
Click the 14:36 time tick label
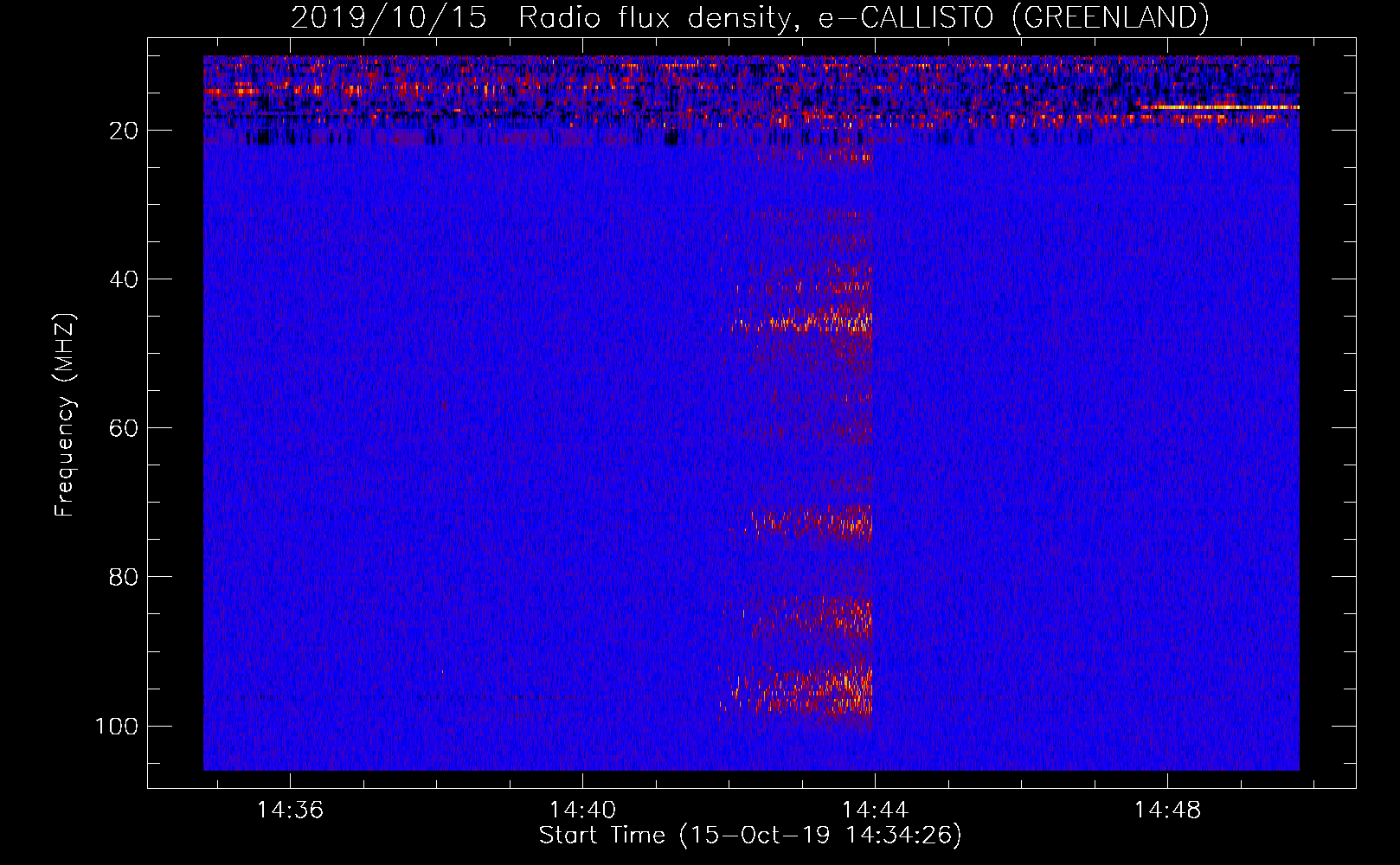point(290,811)
